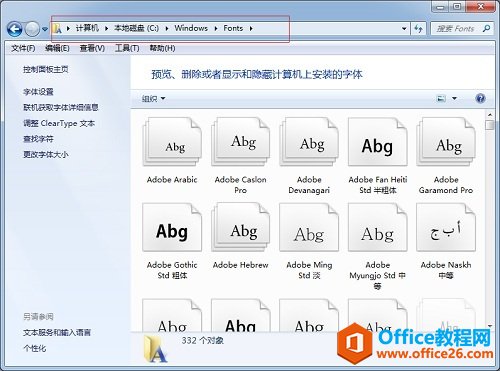Open 联机获取字体详细信息 link
500x371 pixels.
pos(61,107)
